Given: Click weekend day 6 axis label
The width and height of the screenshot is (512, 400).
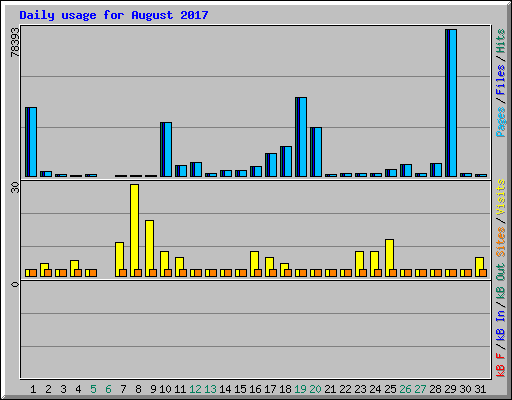Looking at the screenshot, I should (108, 389).
